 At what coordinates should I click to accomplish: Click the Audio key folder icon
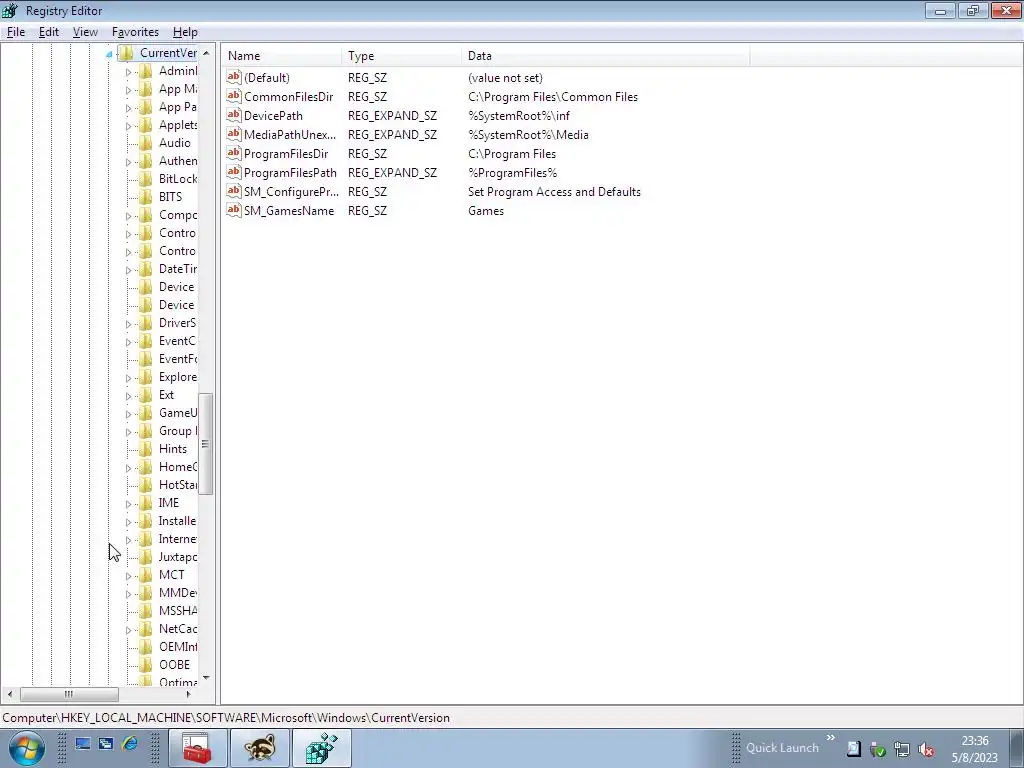click(146, 142)
